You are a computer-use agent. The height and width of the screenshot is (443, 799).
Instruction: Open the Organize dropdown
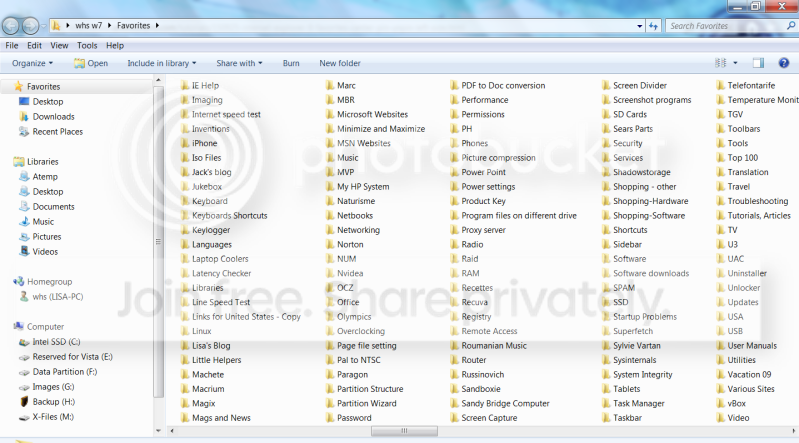32,63
